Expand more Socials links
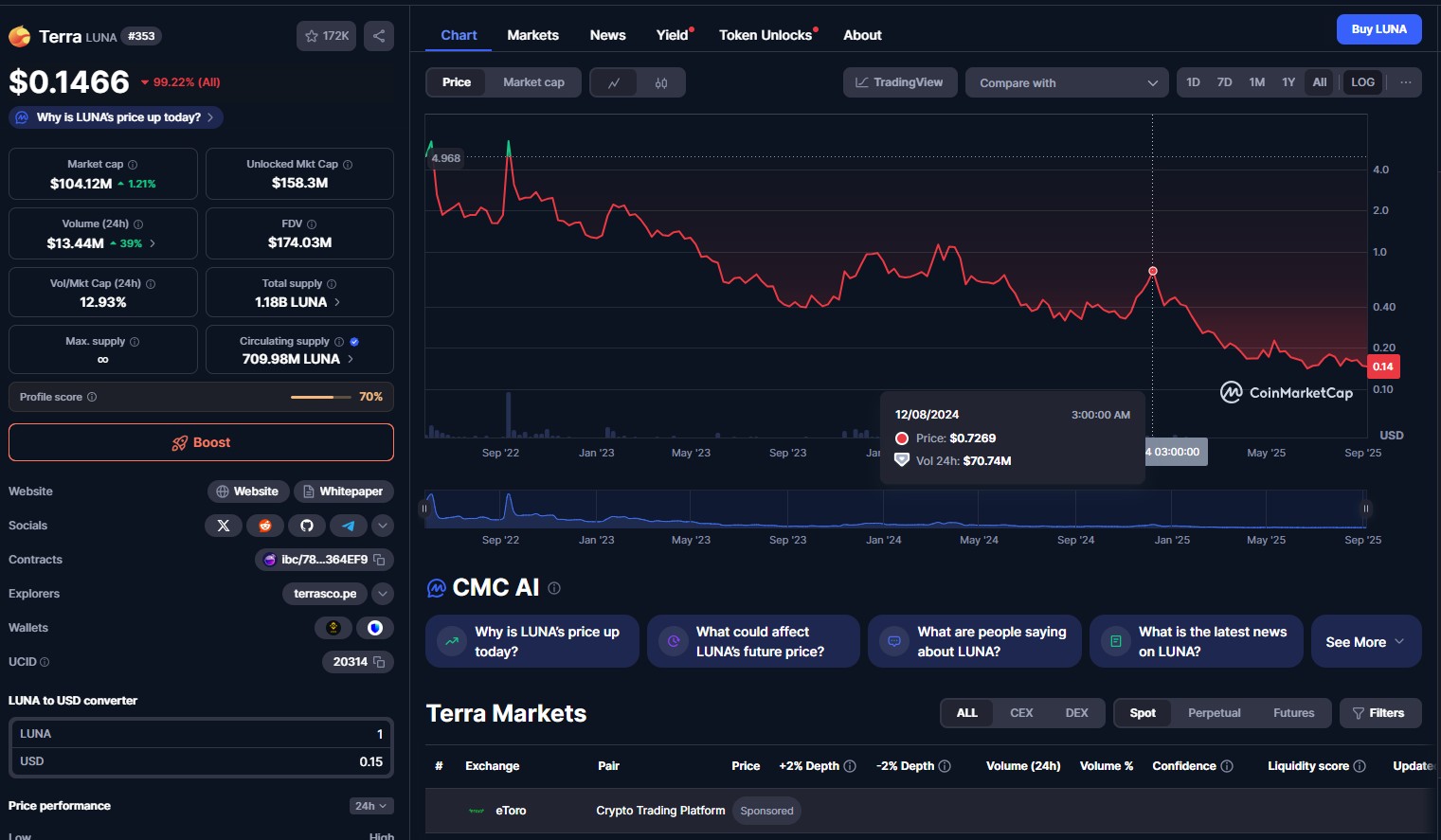The width and height of the screenshot is (1441, 840). pos(383,526)
